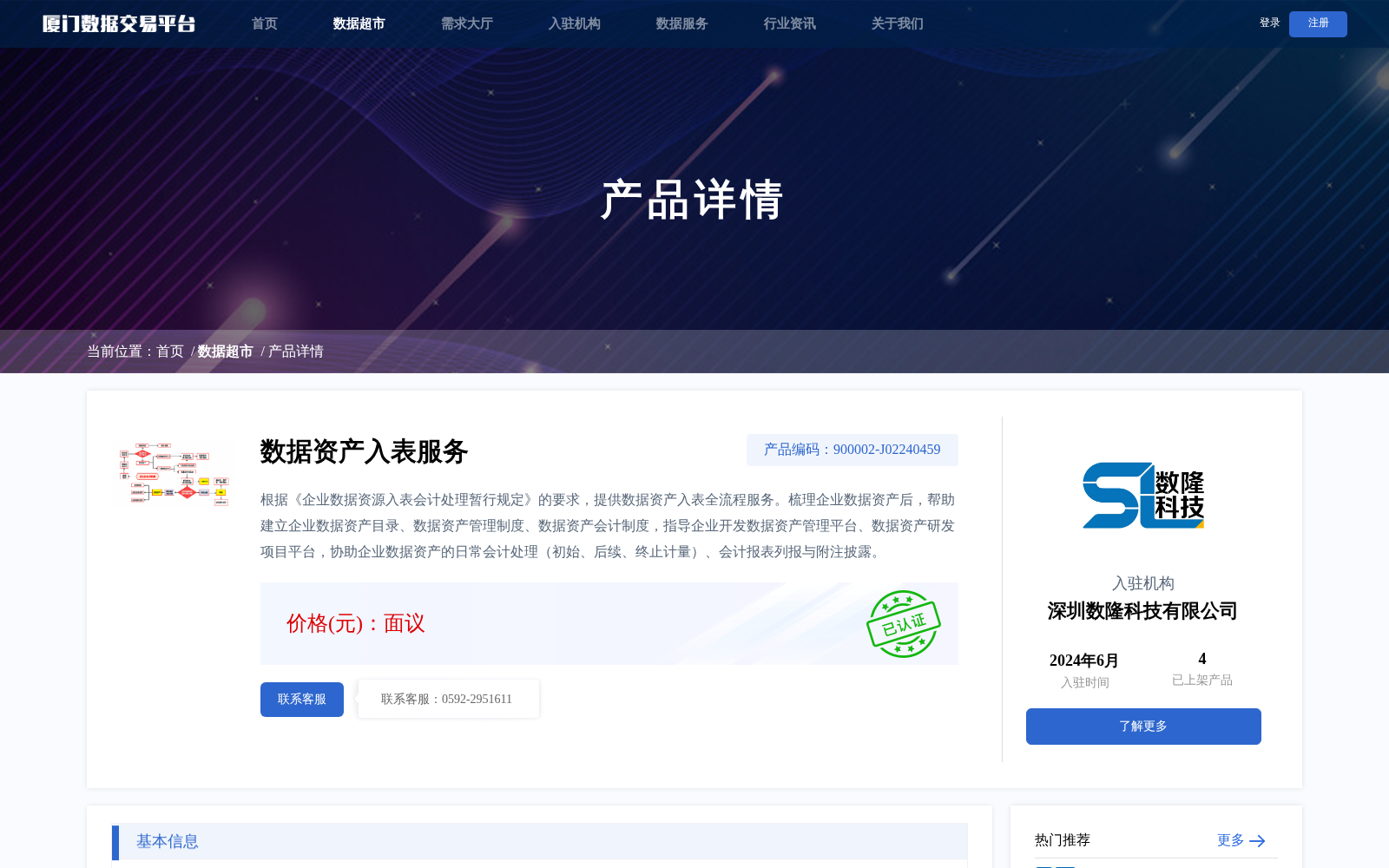1389x868 pixels.
Task: Click the 登录 link
Action: coord(1269,23)
